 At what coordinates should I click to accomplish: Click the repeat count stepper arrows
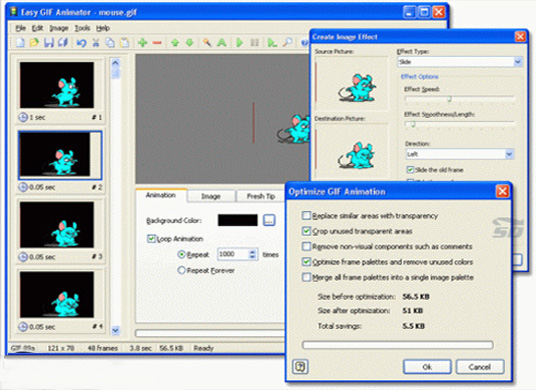(x=253, y=254)
